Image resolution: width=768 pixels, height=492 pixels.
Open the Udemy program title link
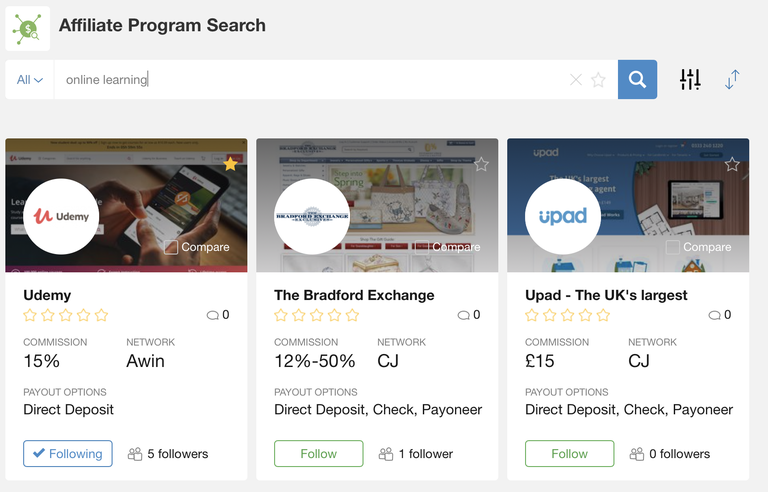tap(47, 295)
